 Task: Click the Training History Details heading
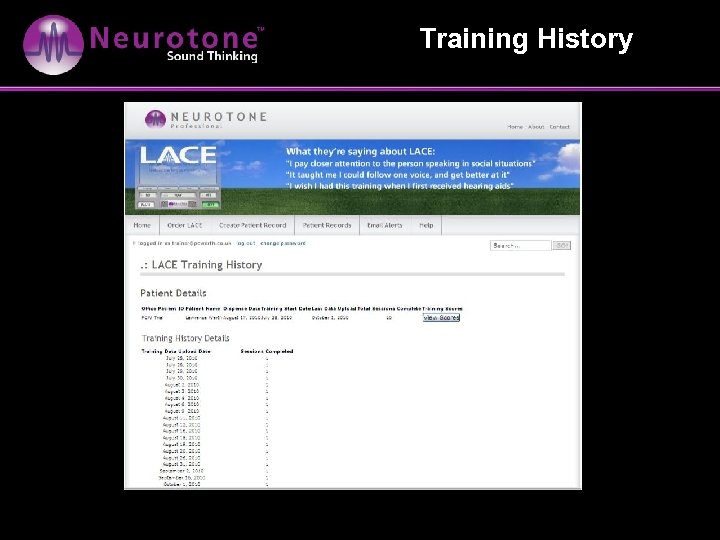point(186,338)
